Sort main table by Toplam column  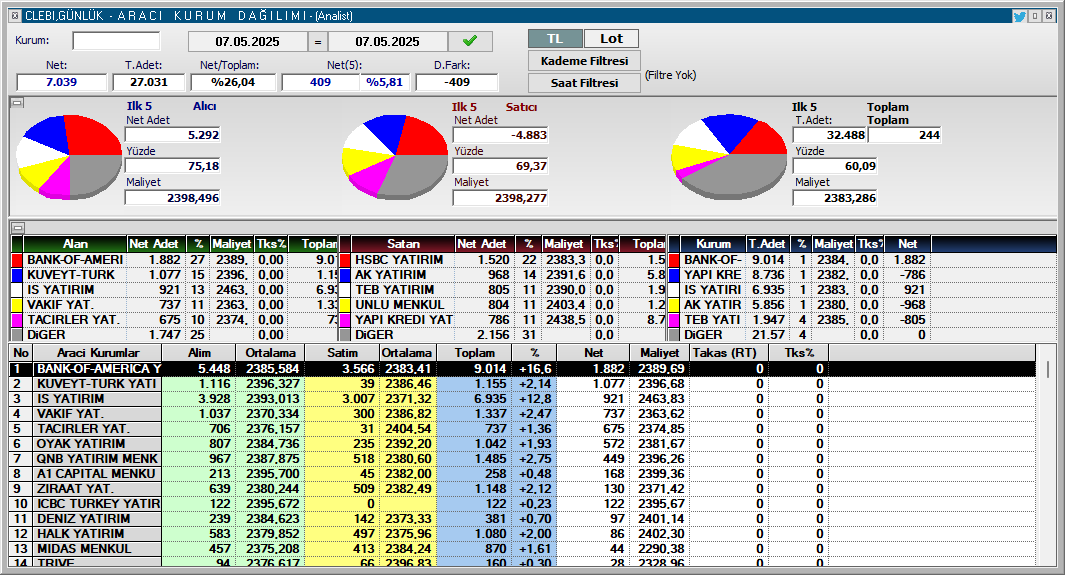pyautogui.click(x=475, y=353)
